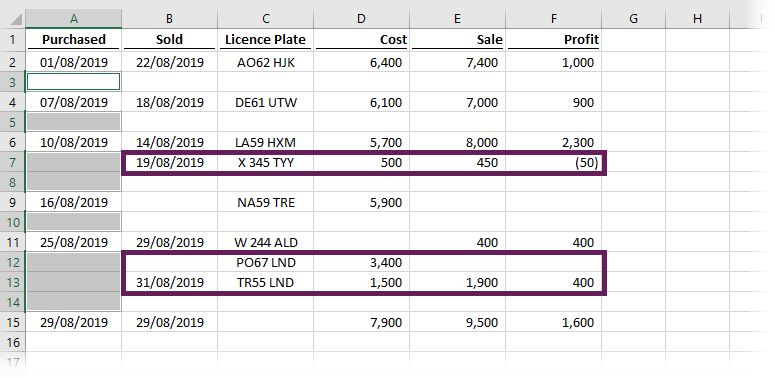Select licence plate NA59 TRE
The image size is (775, 378).
(265, 203)
